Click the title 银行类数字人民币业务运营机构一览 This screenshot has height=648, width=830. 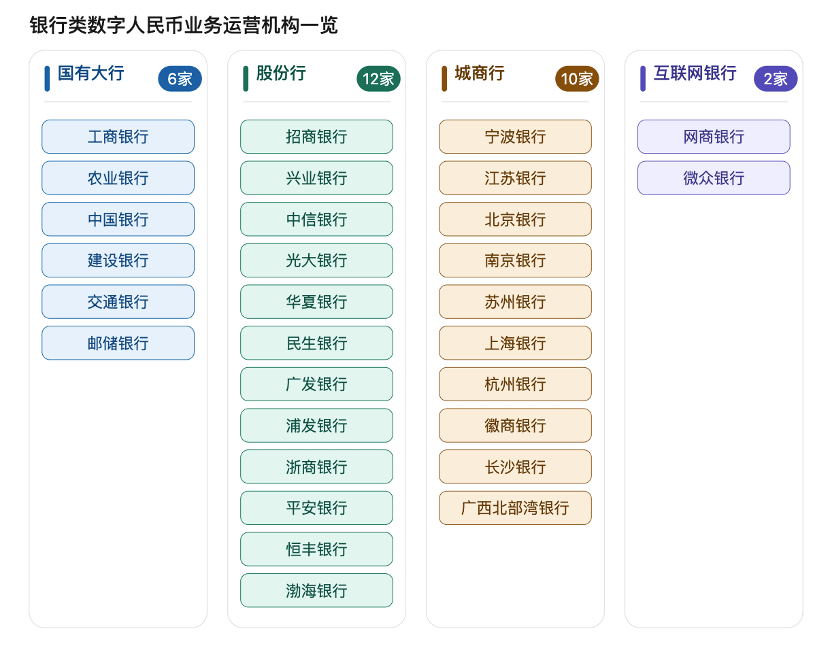point(184,25)
